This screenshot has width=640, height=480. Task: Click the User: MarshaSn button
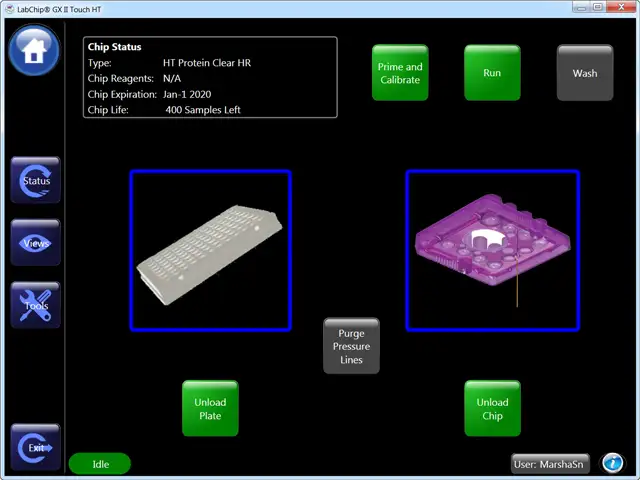pos(550,464)
